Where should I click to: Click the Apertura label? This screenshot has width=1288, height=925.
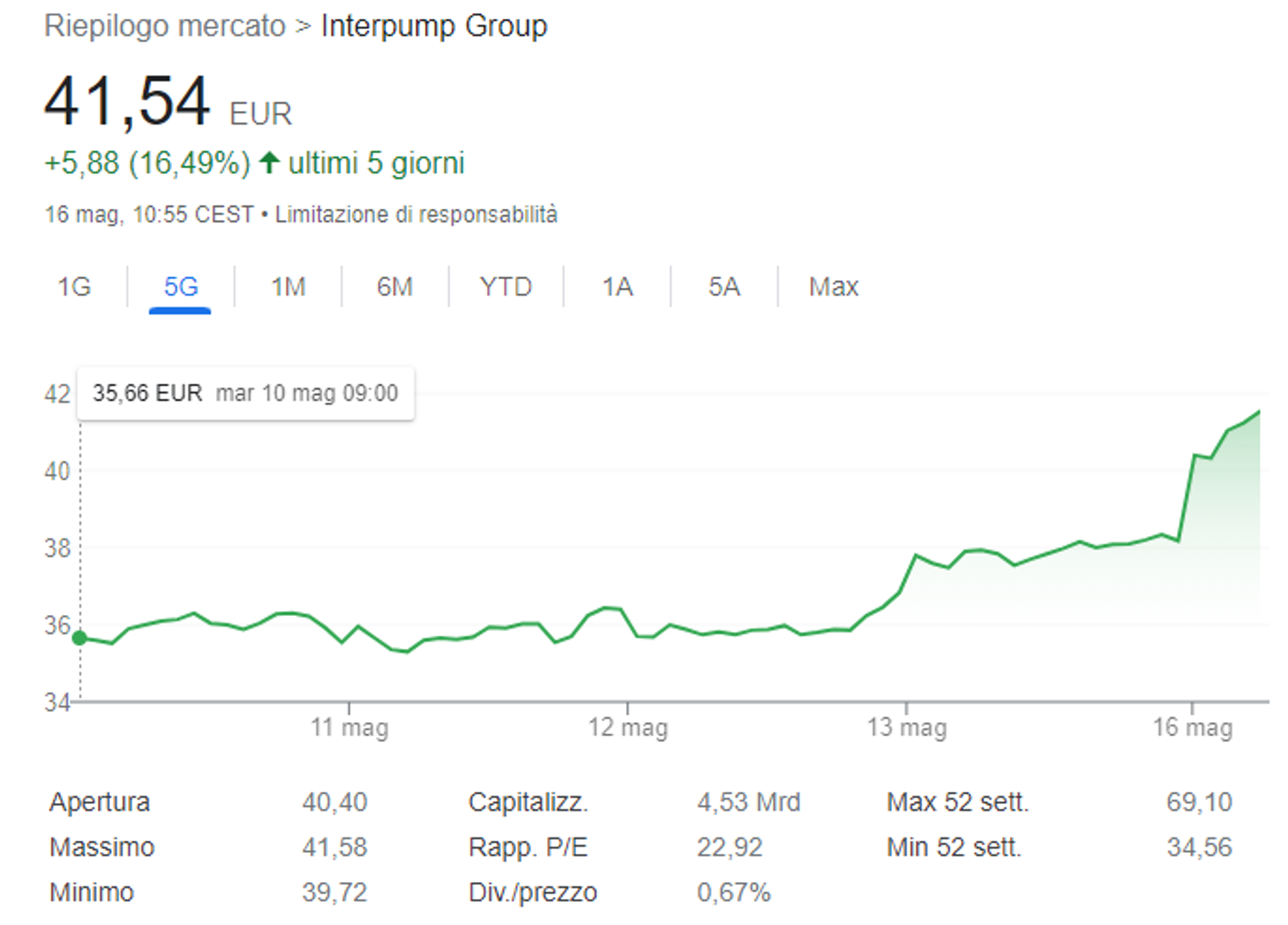pyautogui.click(x=100, y=802)
